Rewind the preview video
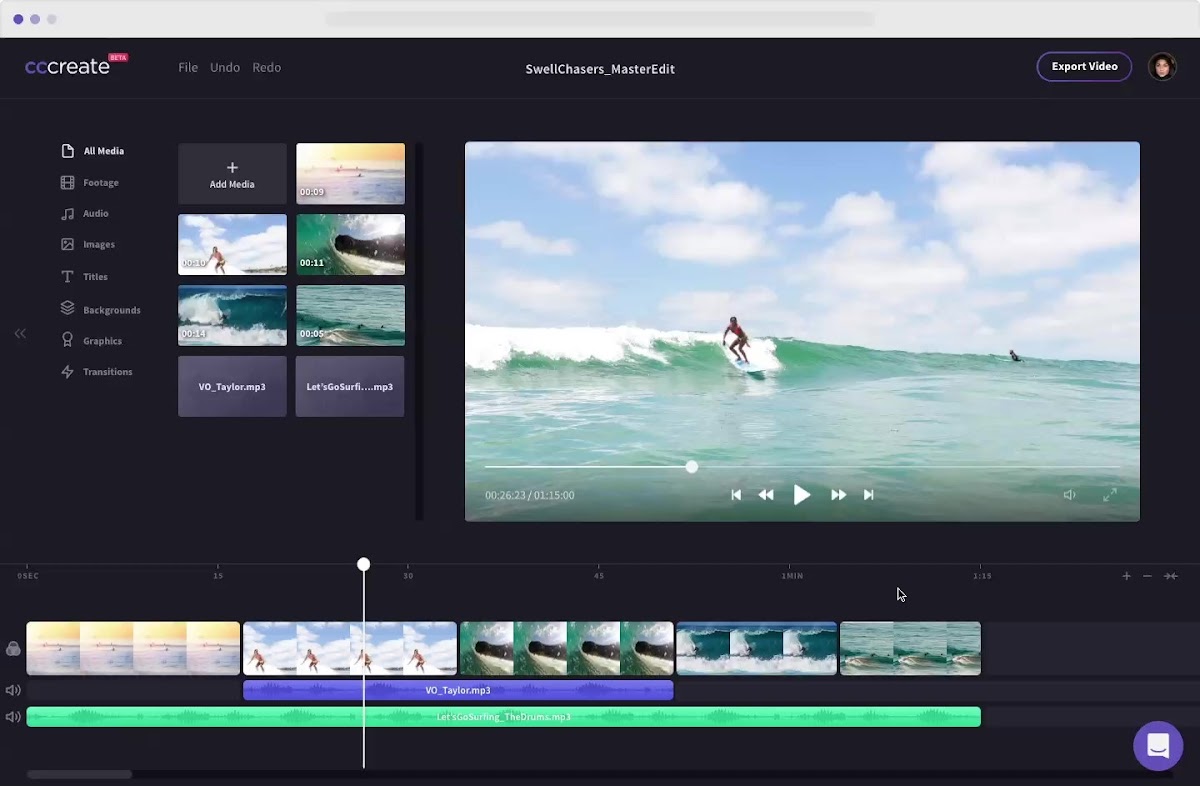Image resolution: width=1200 pixels, height=786 pixels. (x=766, y=495)
